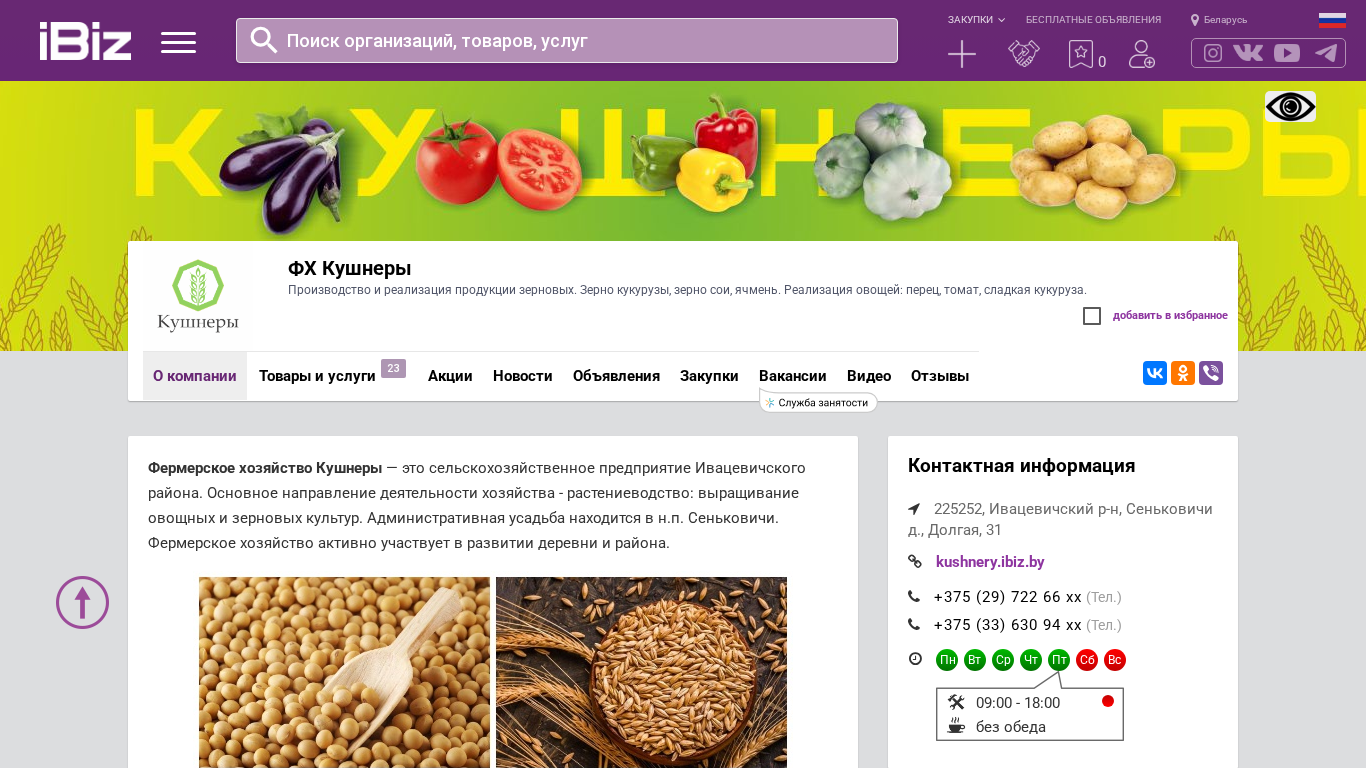The width and height of the screenshot is (1366, 768).
Task: Open the barley grain photo thumbnail
Action: coord(641,672)
